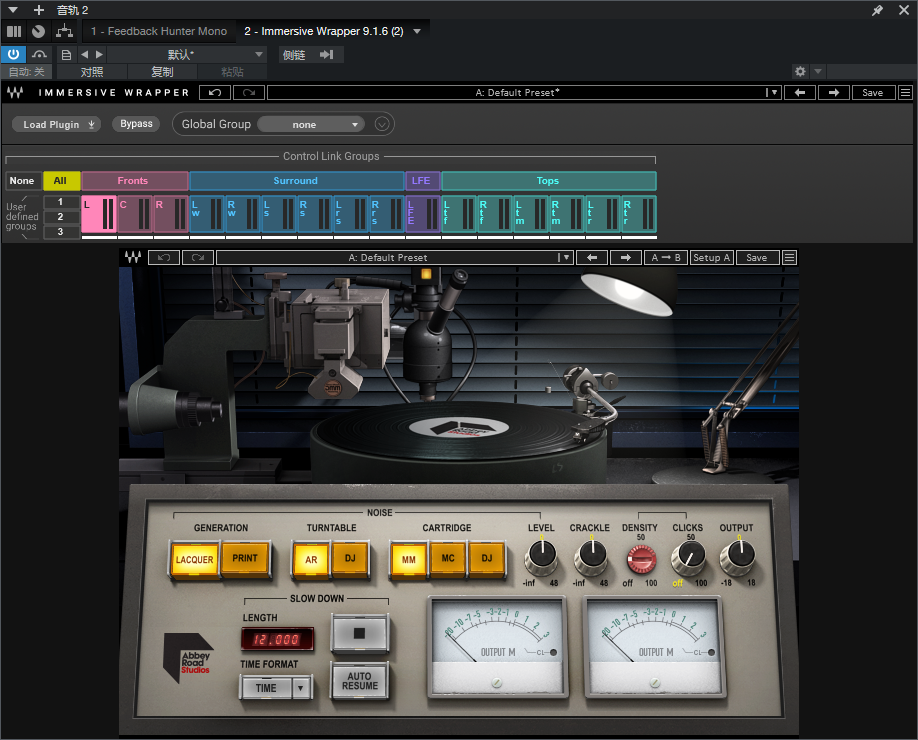
Task: Select the All link group
Action: click(x=60, y=181)
